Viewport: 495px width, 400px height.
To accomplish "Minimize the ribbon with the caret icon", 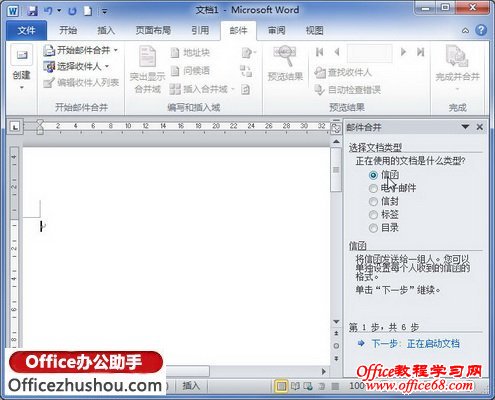I will pyautogui.click(x=465, y=31).
